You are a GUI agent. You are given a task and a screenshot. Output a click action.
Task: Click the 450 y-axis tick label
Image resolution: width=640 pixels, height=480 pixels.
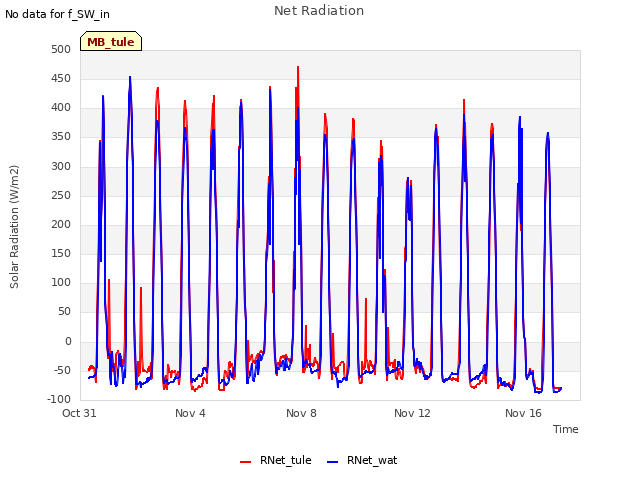pyautogui.click(x=61, y=78)
